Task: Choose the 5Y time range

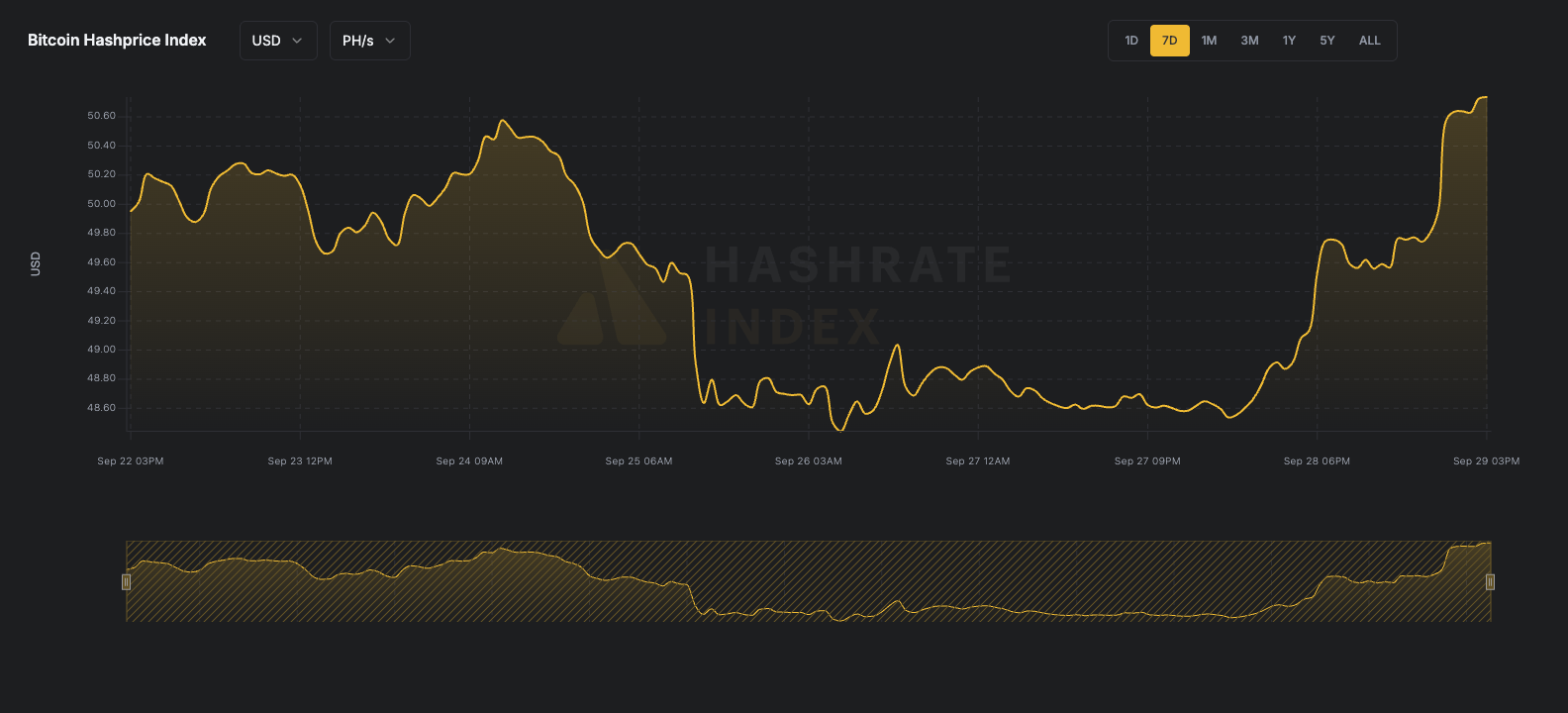Action: 1327,41
